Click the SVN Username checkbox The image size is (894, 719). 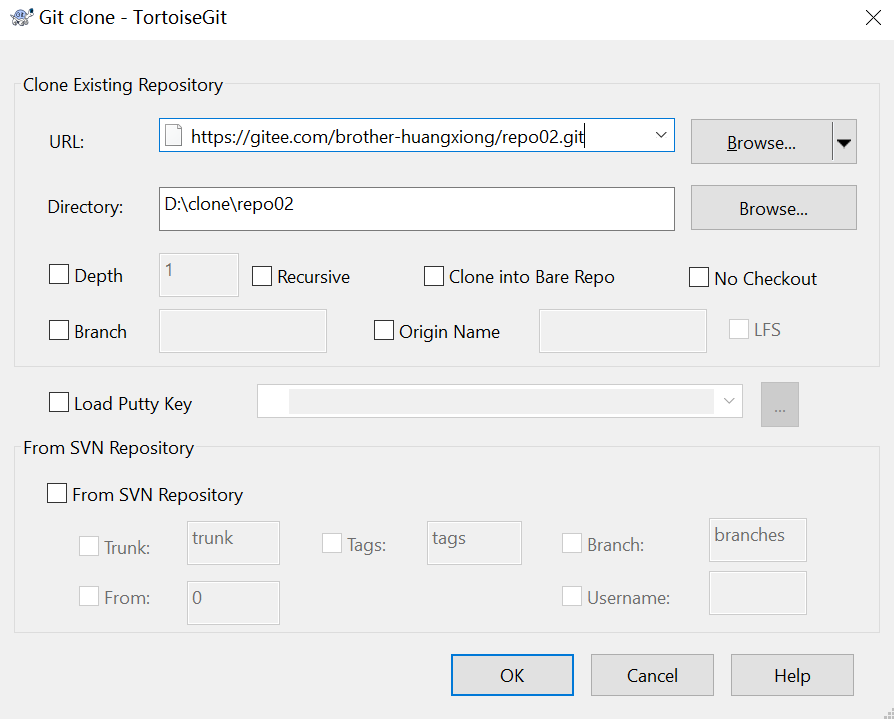point(572,596)
